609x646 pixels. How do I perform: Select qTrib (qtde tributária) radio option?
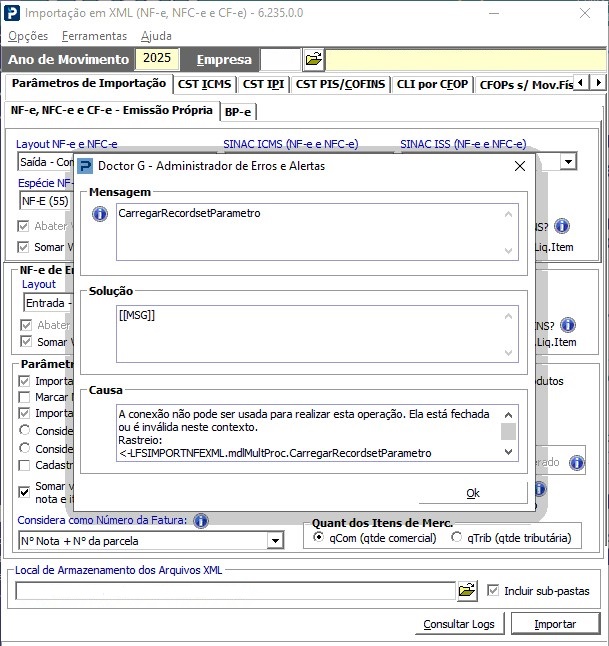click(x=457, y=538)
